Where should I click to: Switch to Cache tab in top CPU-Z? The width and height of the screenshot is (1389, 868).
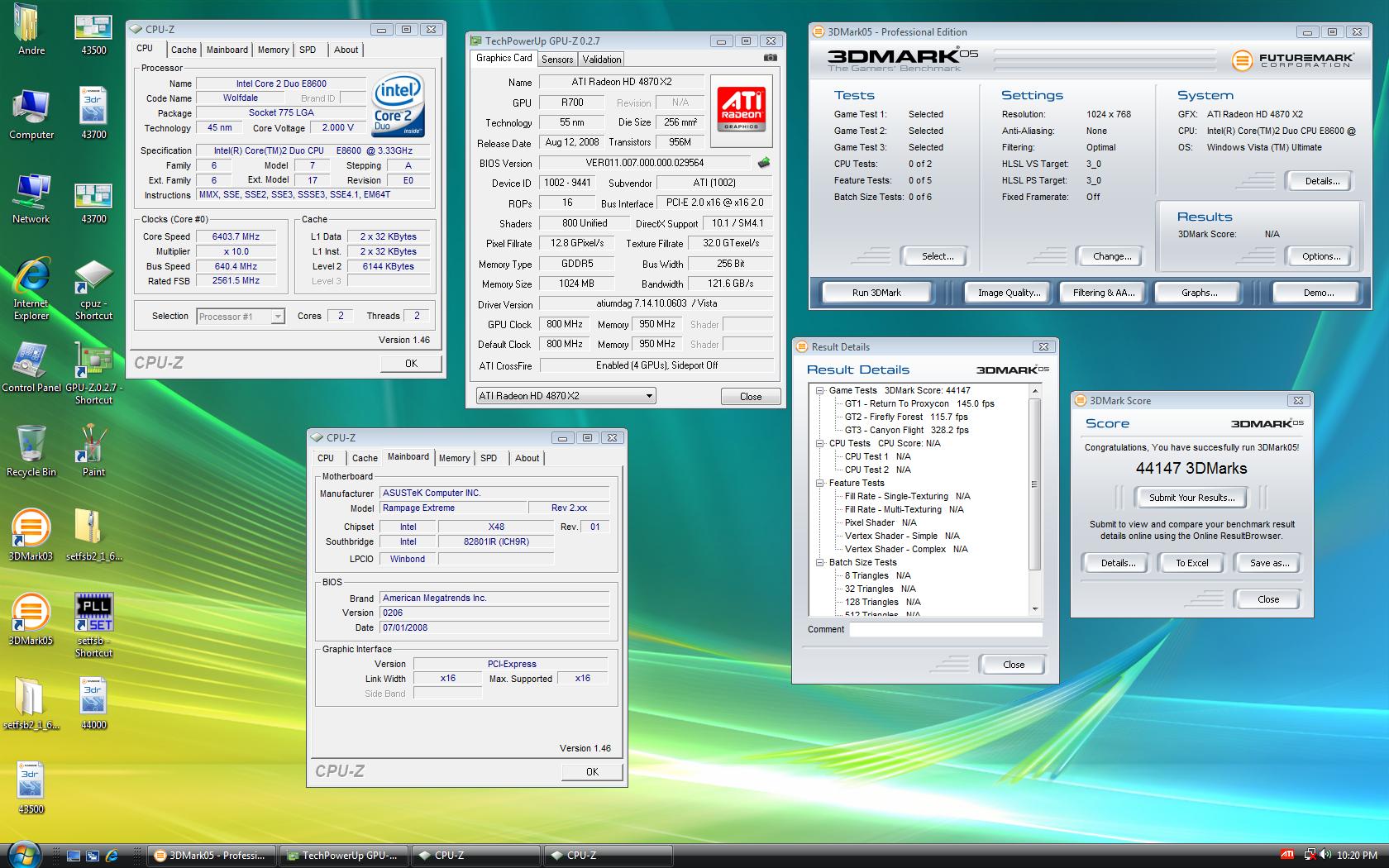184,50
